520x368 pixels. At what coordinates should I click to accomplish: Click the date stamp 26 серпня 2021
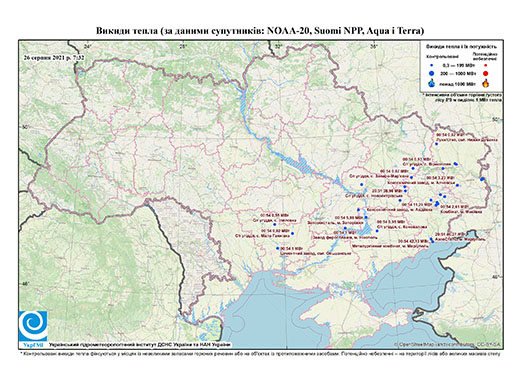coord(54,57)
